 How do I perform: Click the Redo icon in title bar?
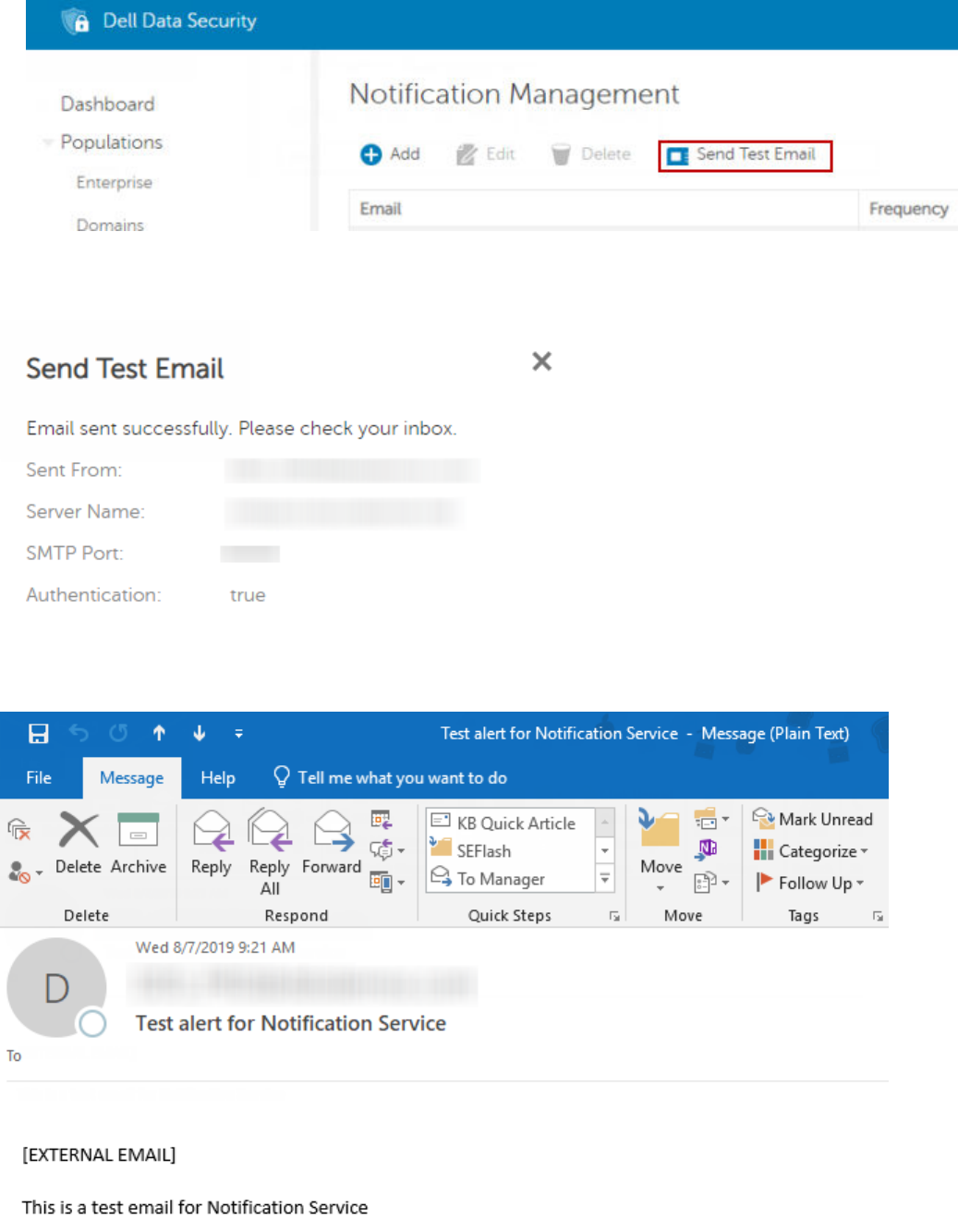pos(118,734)
